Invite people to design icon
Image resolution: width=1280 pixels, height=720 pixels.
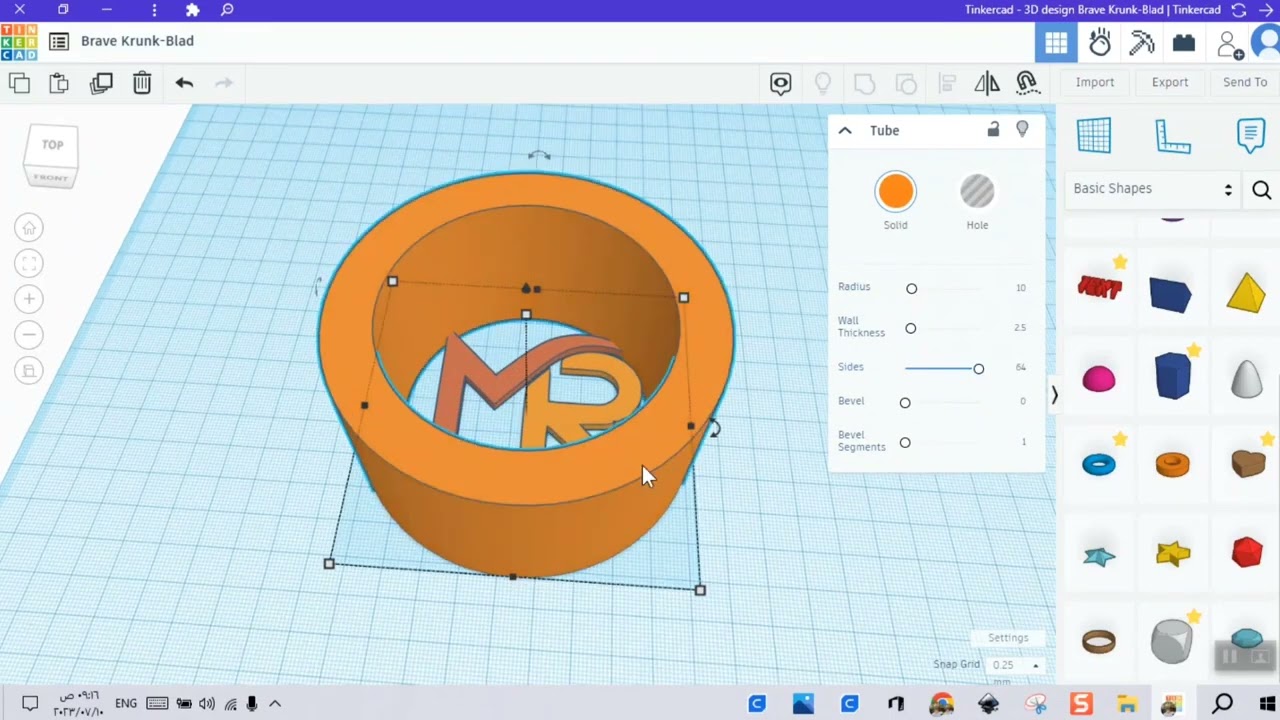(x=1228, y=43)
